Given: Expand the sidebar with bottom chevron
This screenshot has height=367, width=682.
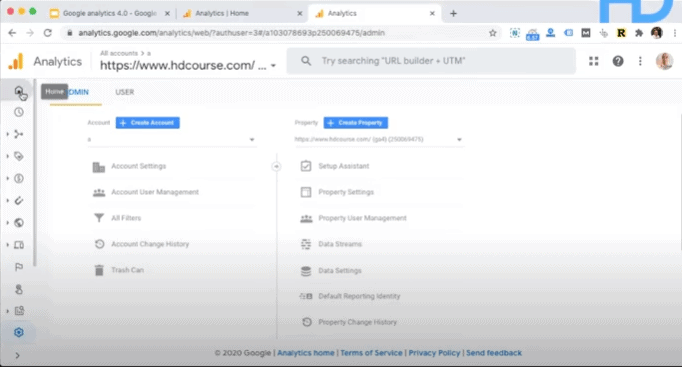Looking at the screenshot, I should (x=17, y=356).
